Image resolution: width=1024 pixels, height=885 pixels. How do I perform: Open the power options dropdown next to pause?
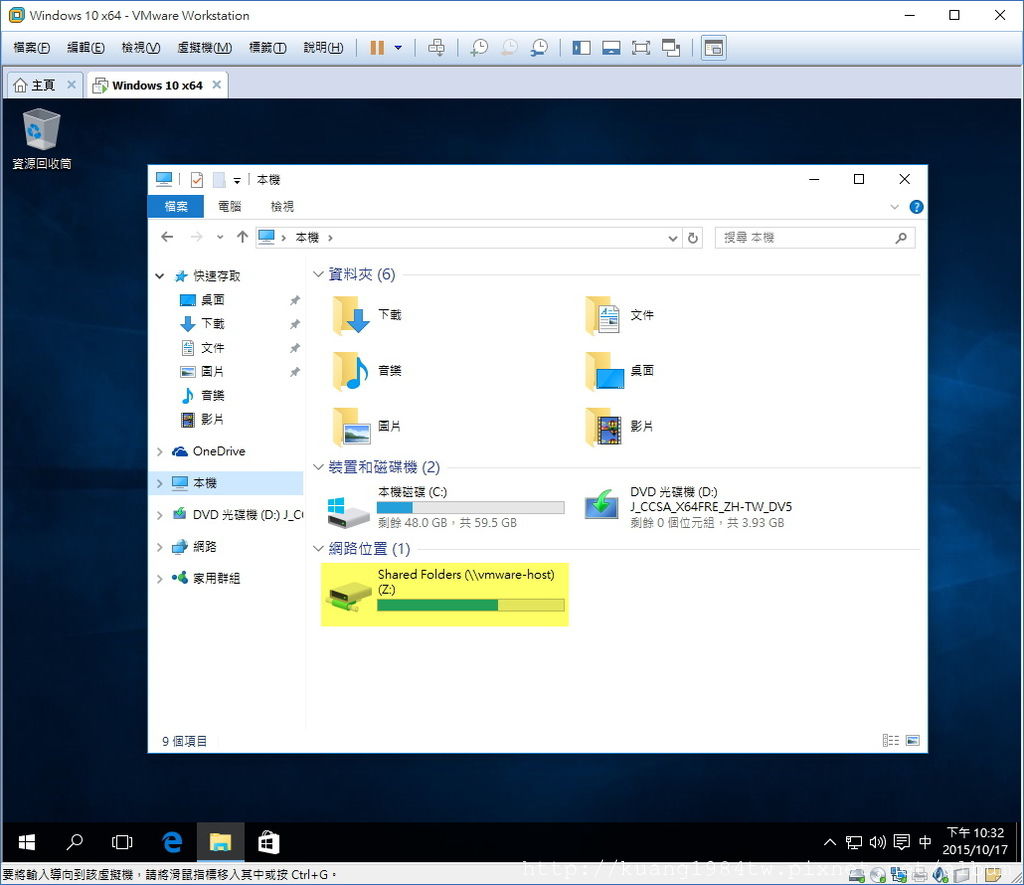[398, 48]
